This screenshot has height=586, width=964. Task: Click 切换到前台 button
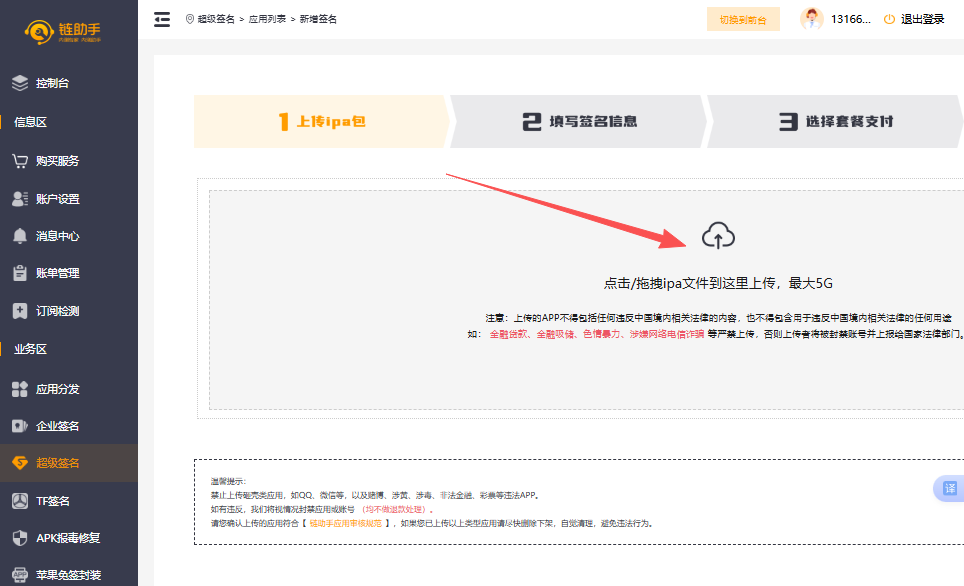[743, 19]
